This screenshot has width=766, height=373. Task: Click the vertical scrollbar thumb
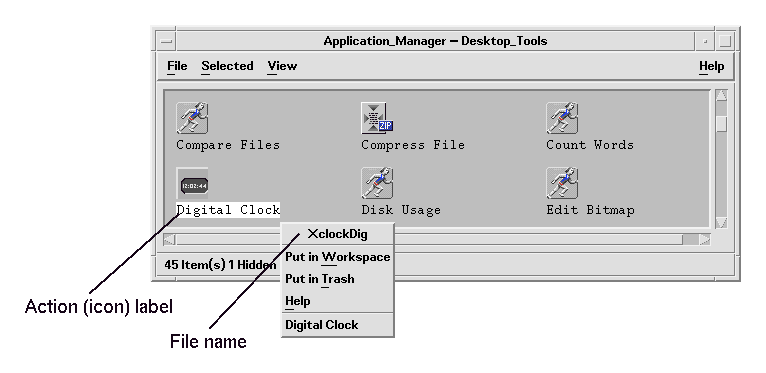tap(721, 123)
